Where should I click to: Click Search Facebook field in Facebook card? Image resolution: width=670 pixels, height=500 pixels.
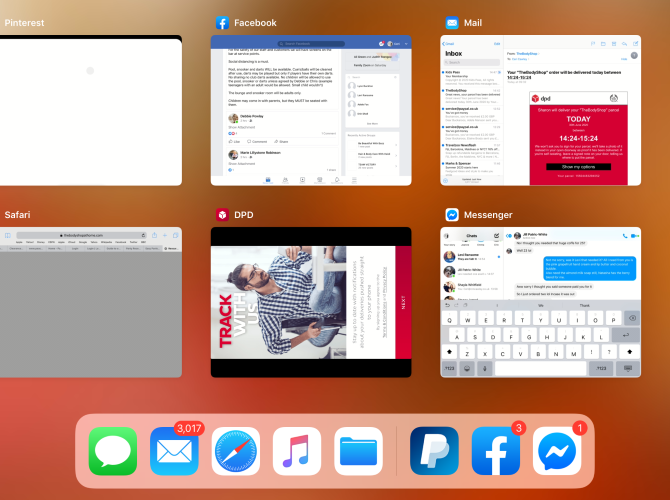[x=311, y=44]
